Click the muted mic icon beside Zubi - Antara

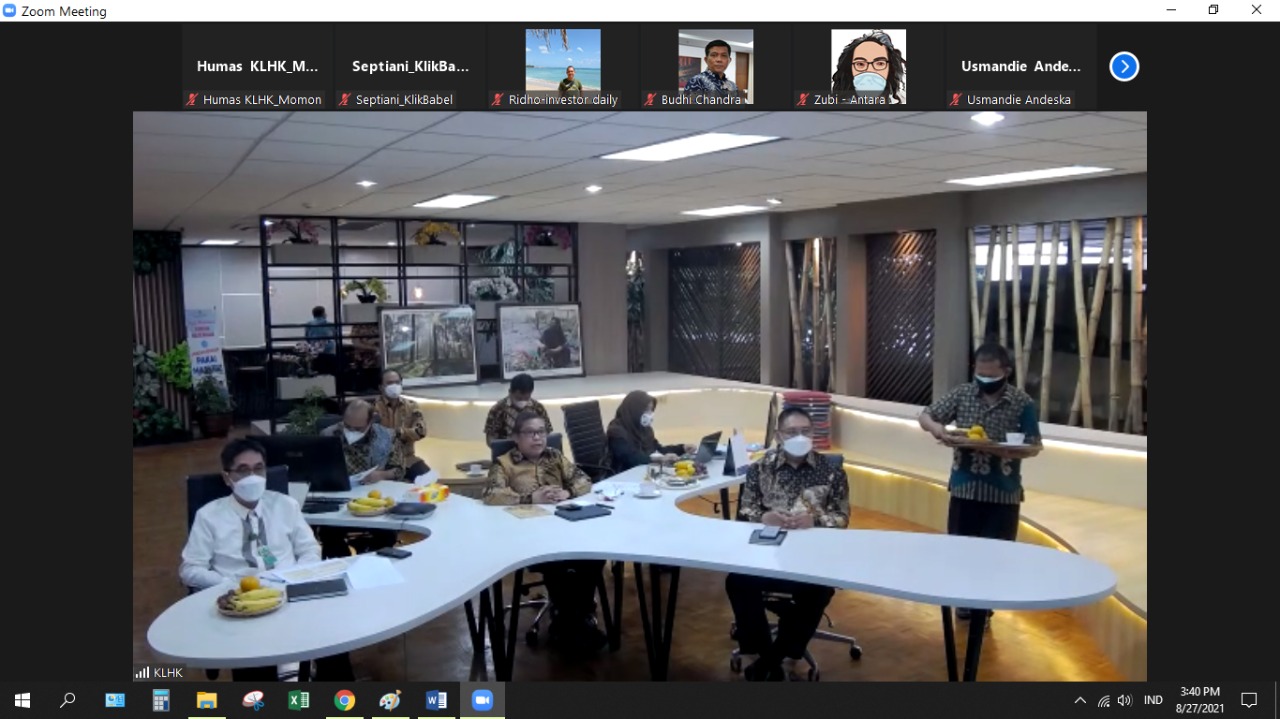coord(803,100)
